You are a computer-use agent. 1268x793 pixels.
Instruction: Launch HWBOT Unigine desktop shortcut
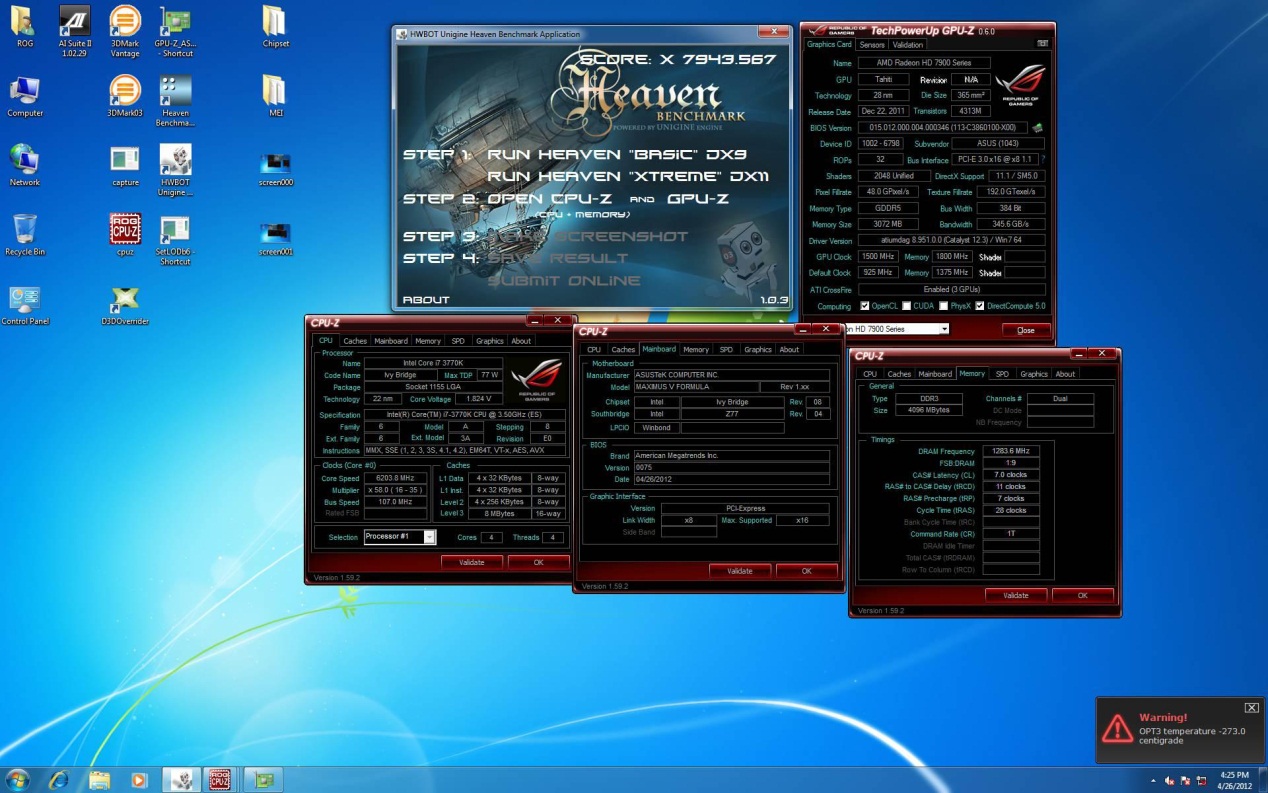pos(175,171)
